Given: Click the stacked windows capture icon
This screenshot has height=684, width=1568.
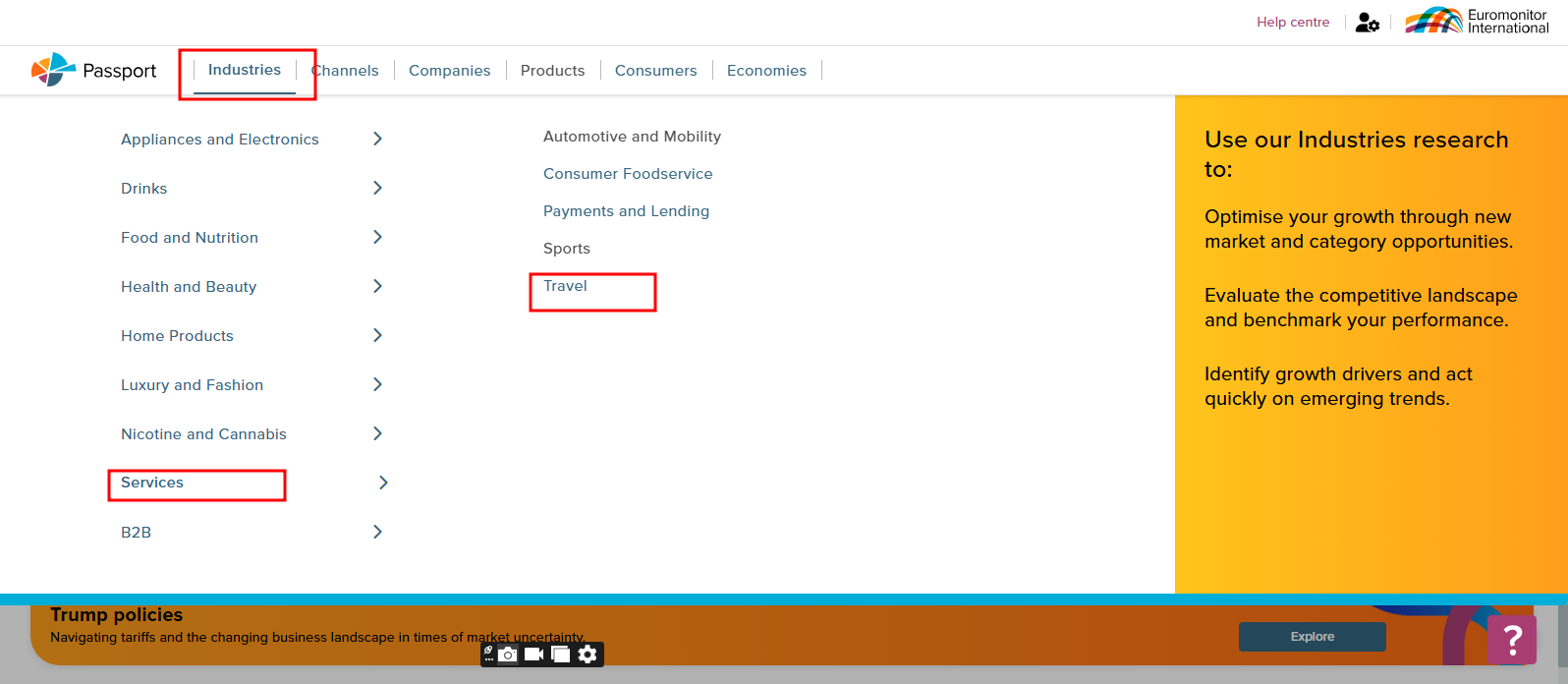Looking at the screenshot, I should click(561, 655).
